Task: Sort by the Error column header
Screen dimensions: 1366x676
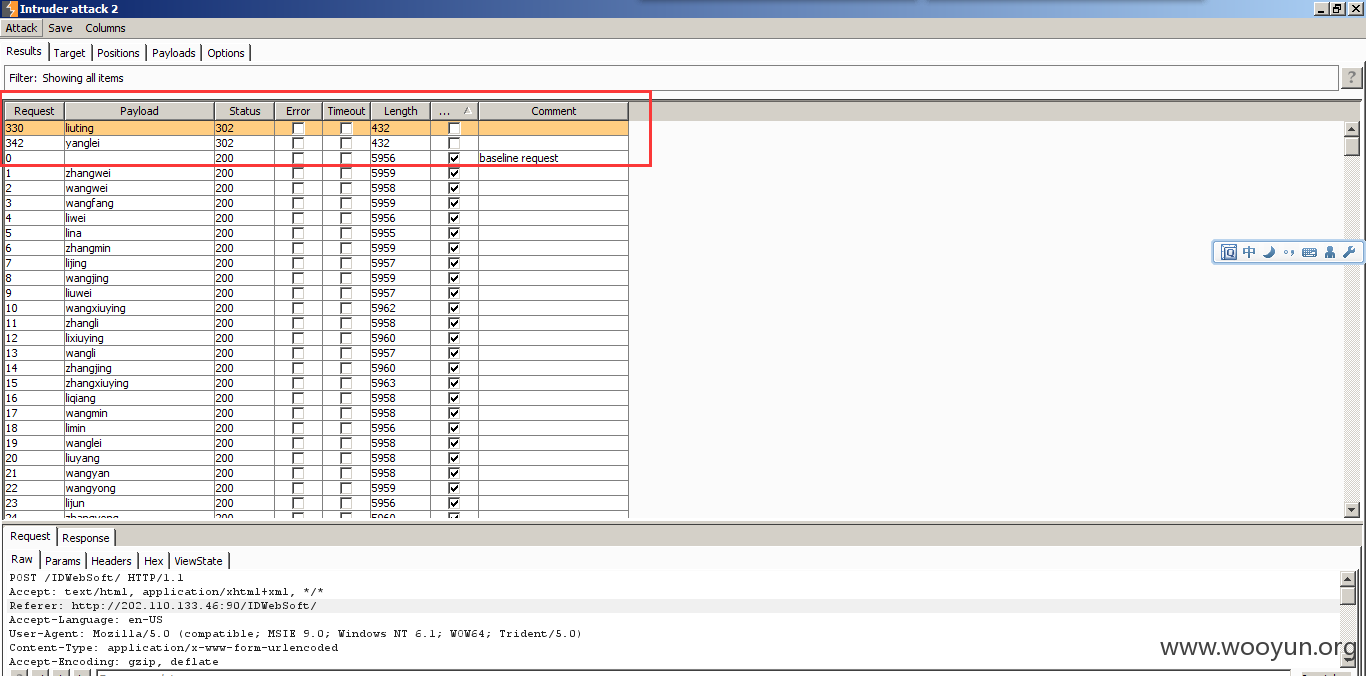Action: tap(298, 111)
